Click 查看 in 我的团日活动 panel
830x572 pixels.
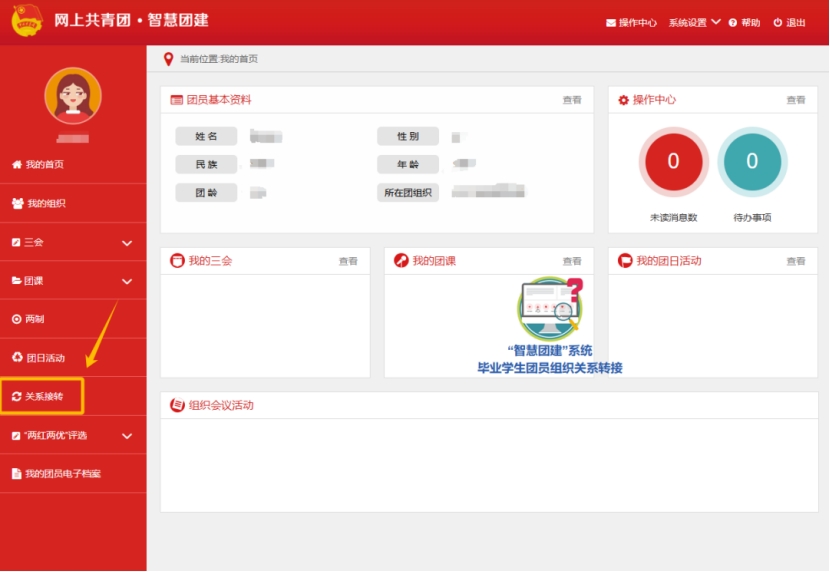[x=795, y=261]
